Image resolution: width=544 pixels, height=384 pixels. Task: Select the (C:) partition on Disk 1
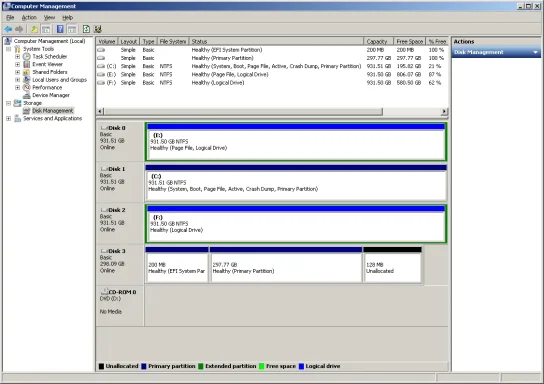[x=296, y=183]
